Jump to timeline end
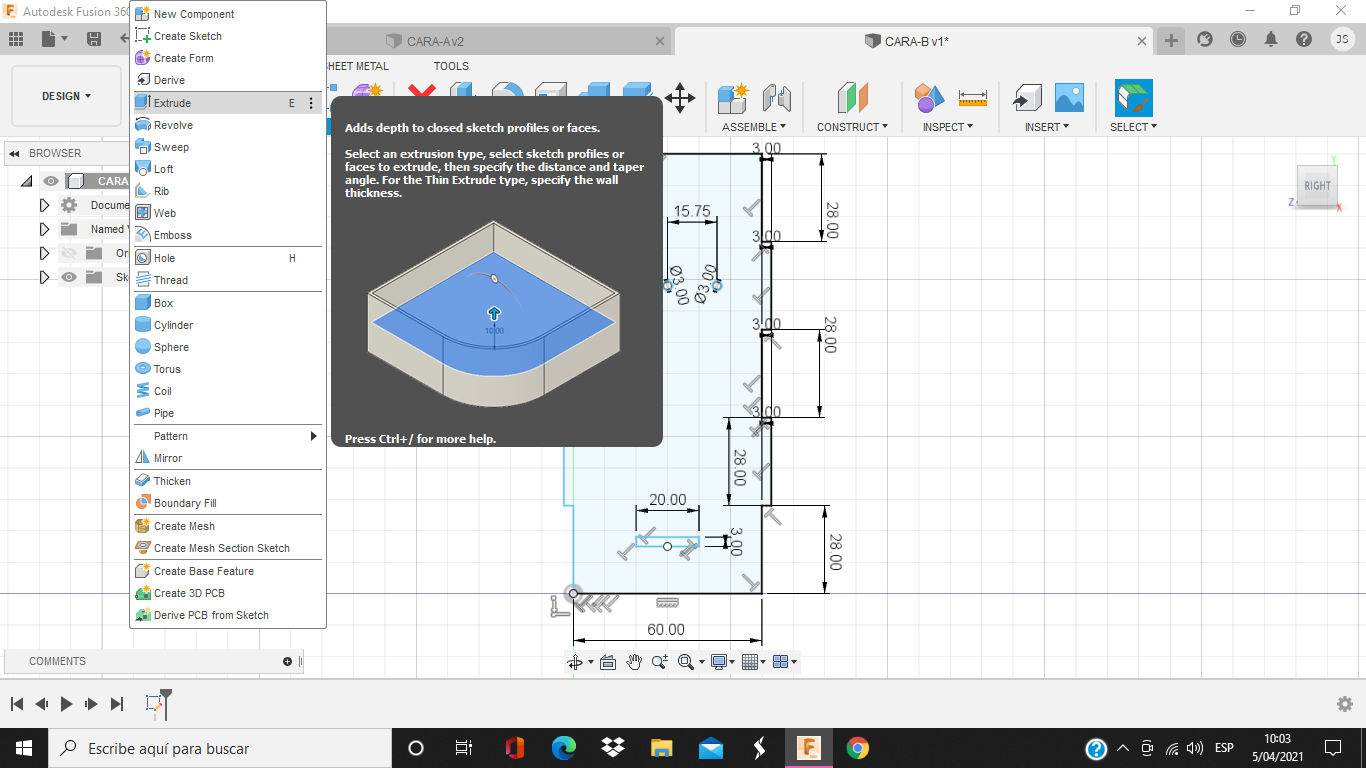1366x768 pixels. pos(116,704)
